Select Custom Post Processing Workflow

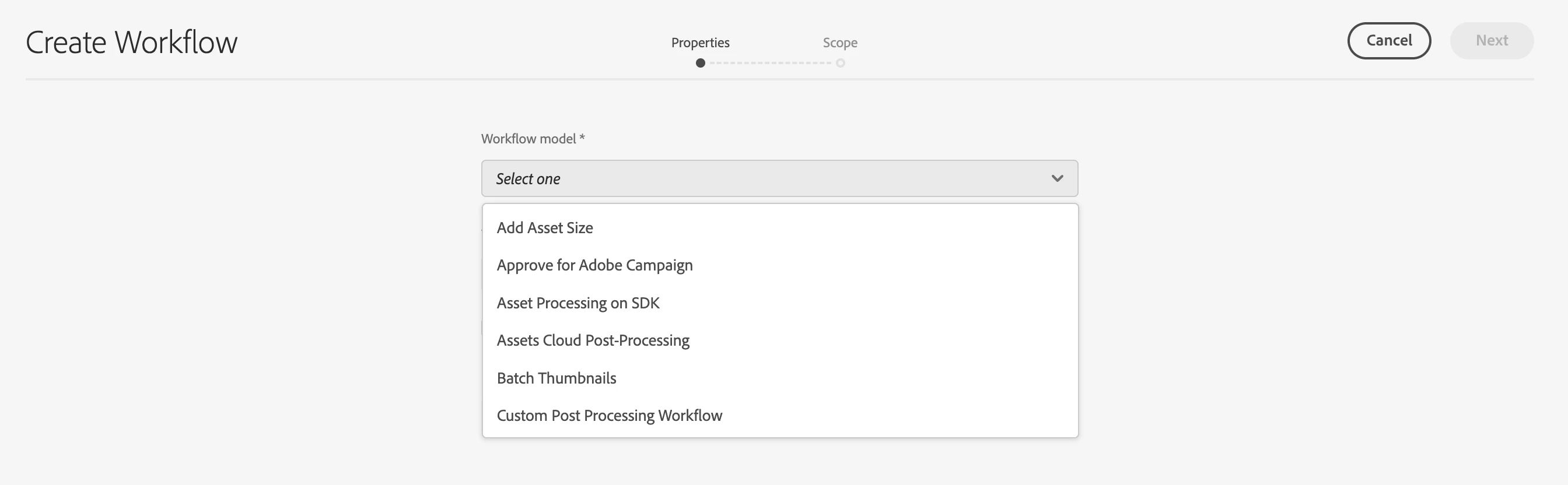tap(610, 416)
